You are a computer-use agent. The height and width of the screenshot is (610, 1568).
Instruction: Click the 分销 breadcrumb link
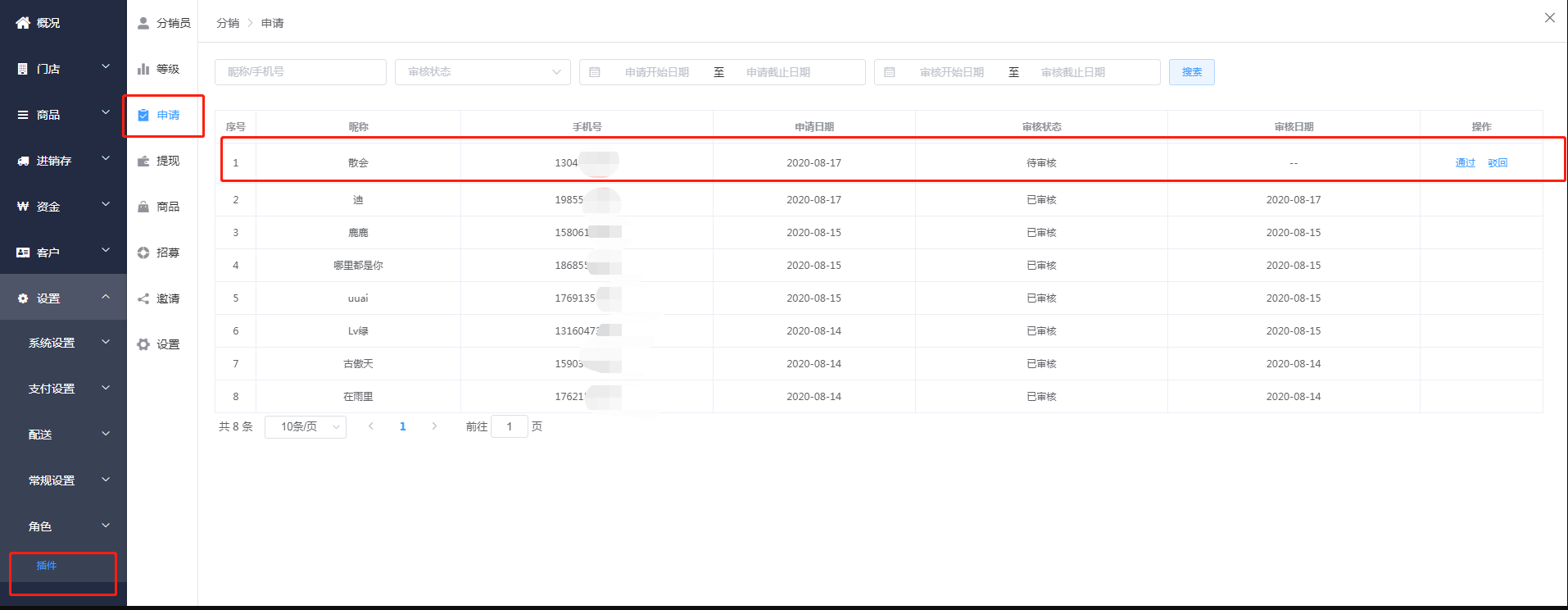[228, 23]
